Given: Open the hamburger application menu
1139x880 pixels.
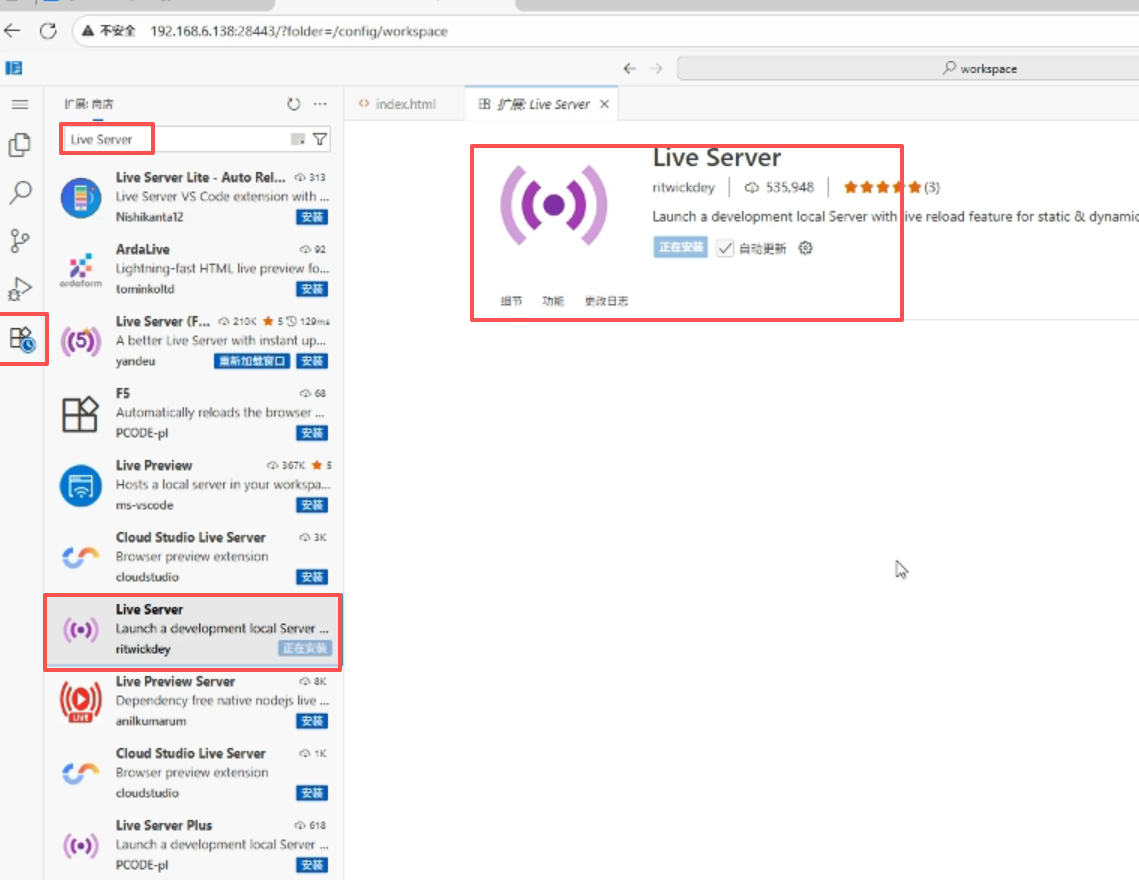Looking at the screenshot, I should tap(19, 104).
